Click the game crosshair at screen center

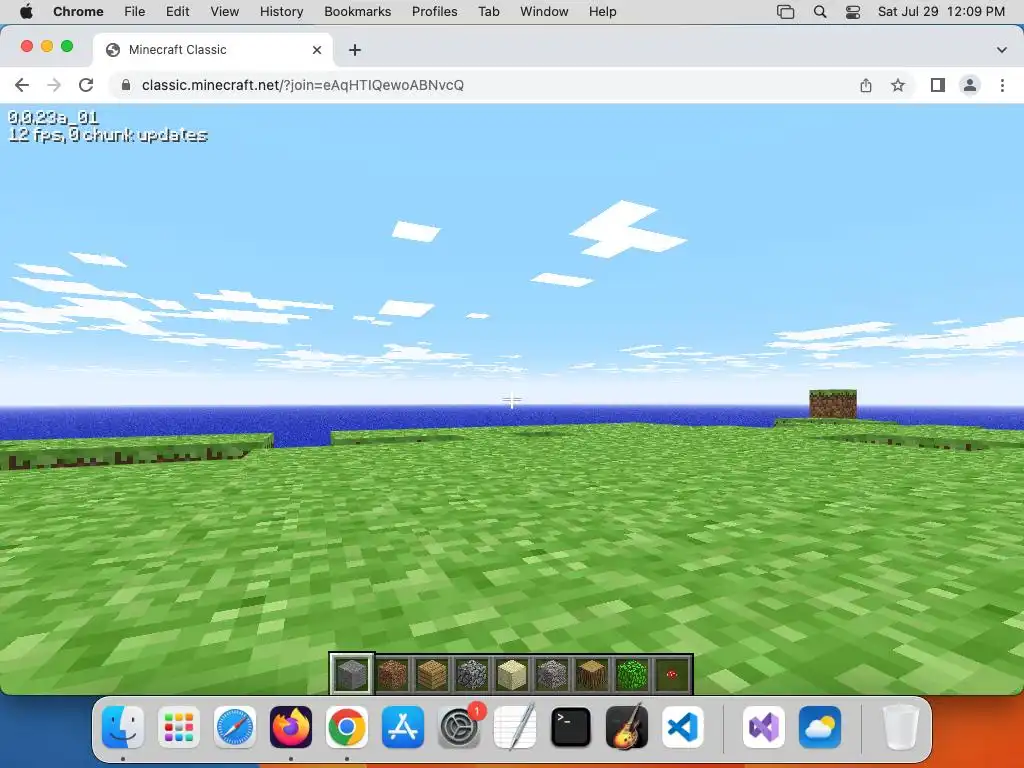coord(512,400)
